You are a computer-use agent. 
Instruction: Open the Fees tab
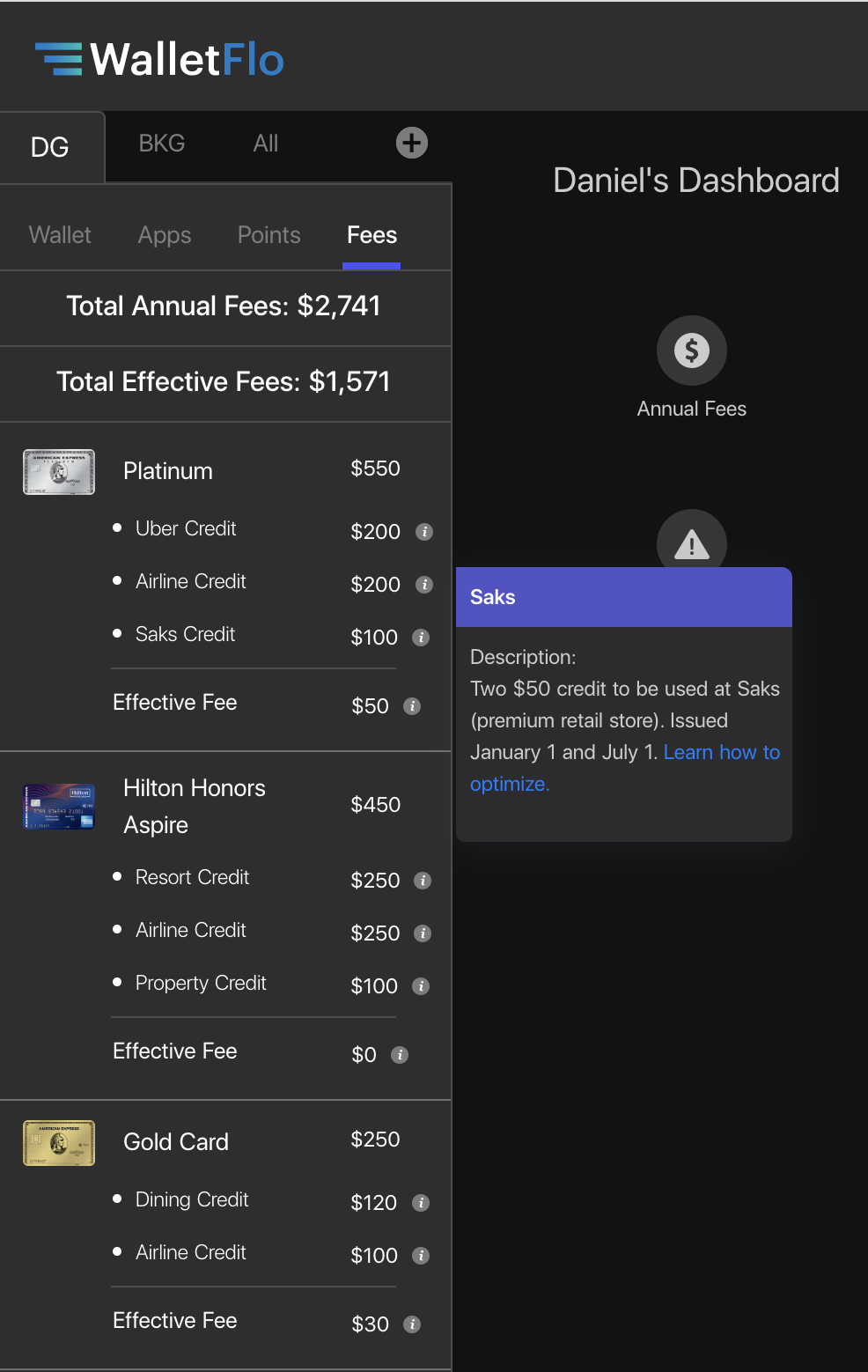(x=371, y=235)
